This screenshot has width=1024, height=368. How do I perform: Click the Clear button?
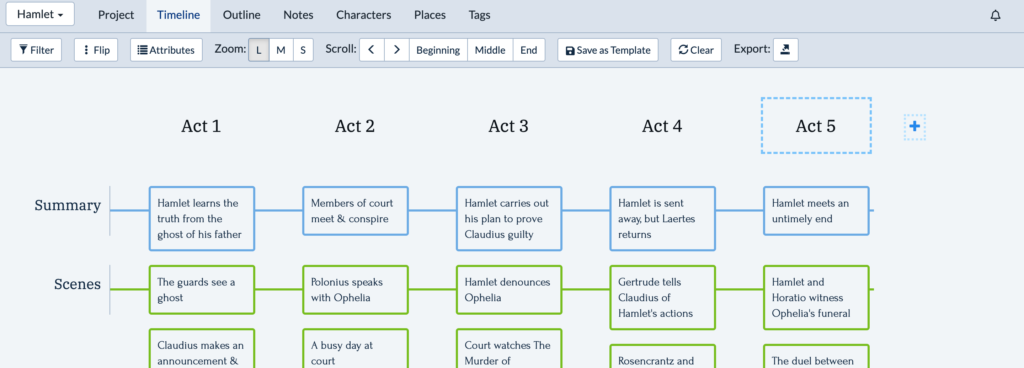coord(696,50)
